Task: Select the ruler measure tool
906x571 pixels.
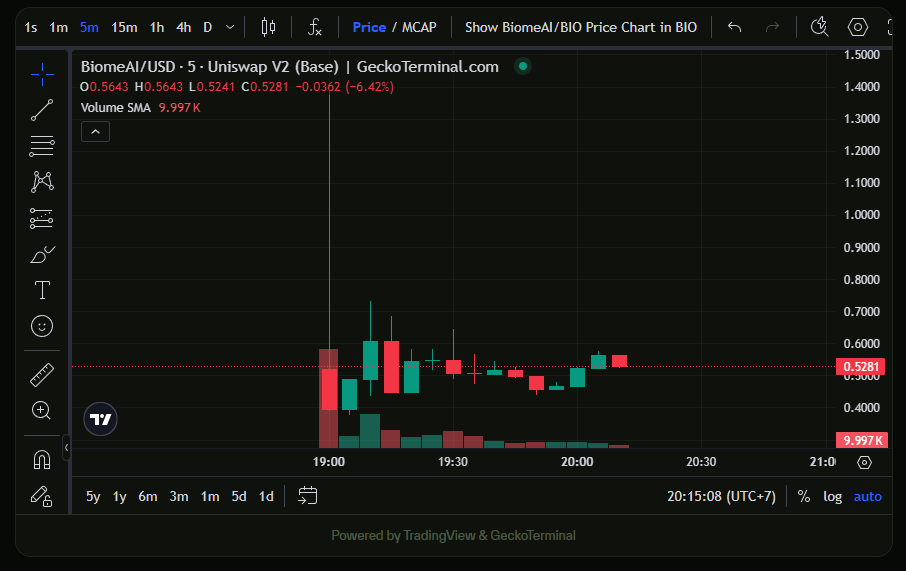Action: coord(42,375)
